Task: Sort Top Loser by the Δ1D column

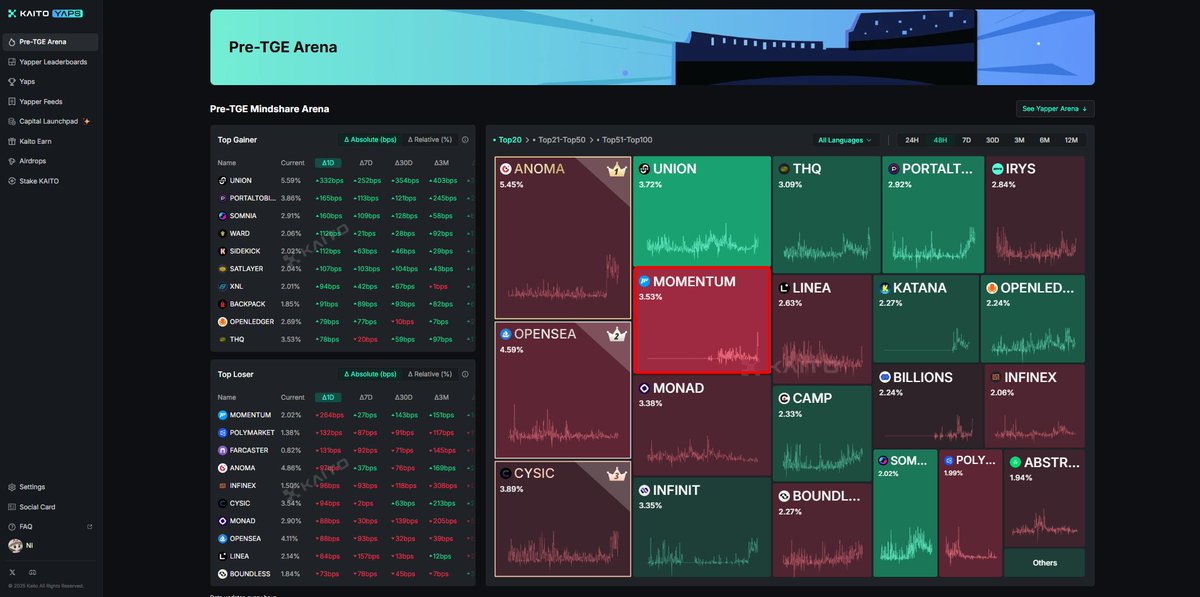Action: point(328,397)
